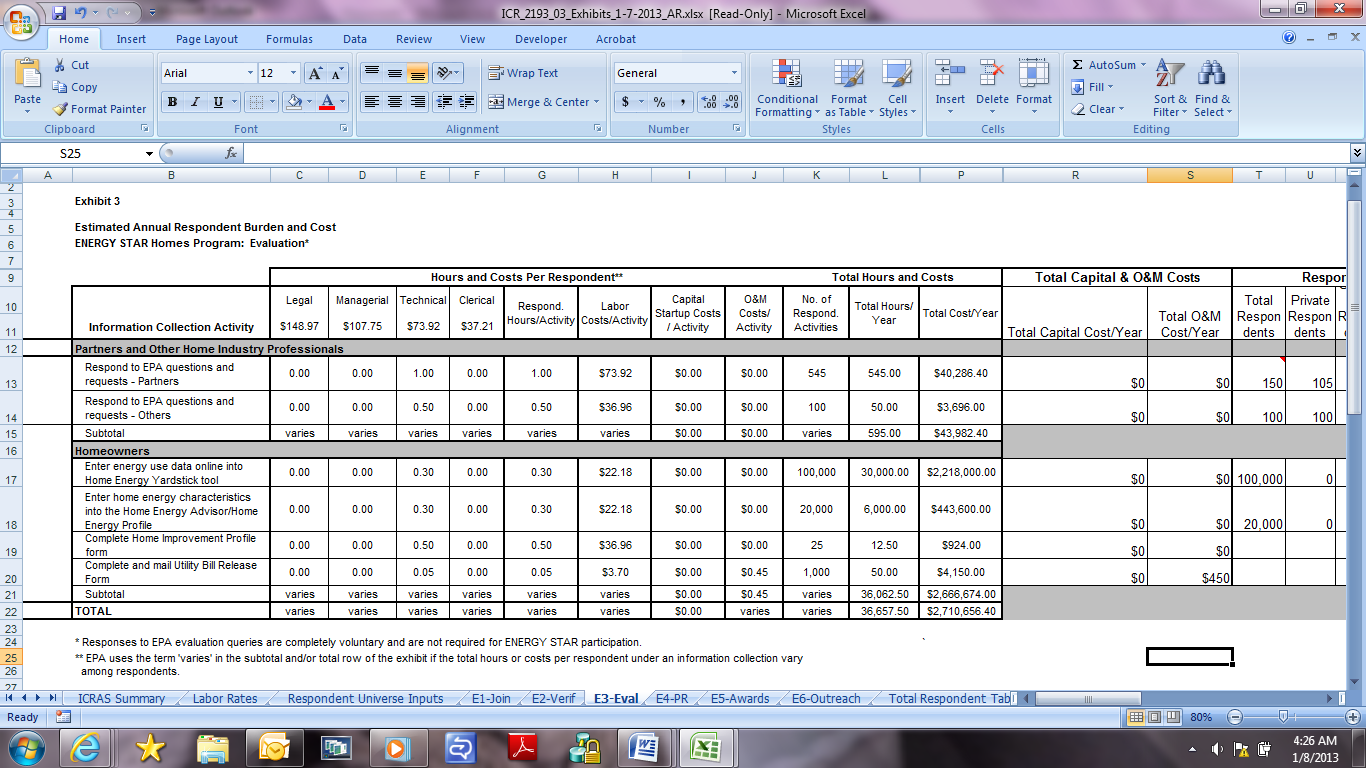This screenshot has height=768, width=1366.
Task: Expand the font name Arial dropdown
Action: 250,73
